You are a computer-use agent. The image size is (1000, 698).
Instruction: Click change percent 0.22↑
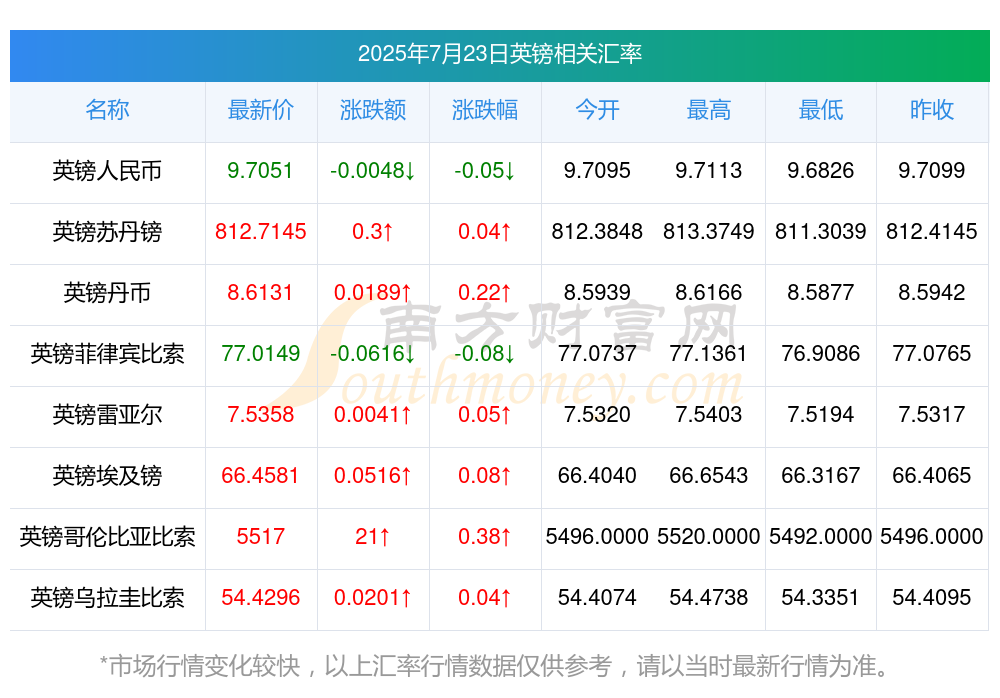point(485,293)
